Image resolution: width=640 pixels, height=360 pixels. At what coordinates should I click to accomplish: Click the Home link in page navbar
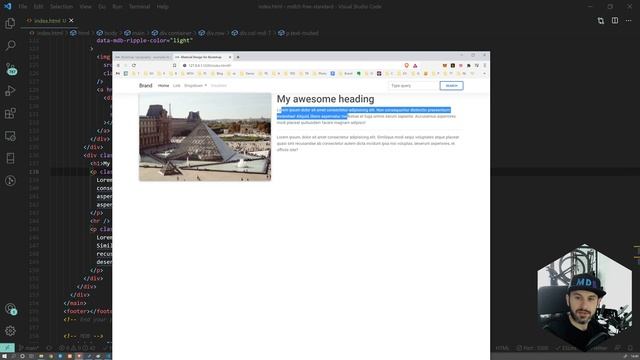tap(163, 86)
